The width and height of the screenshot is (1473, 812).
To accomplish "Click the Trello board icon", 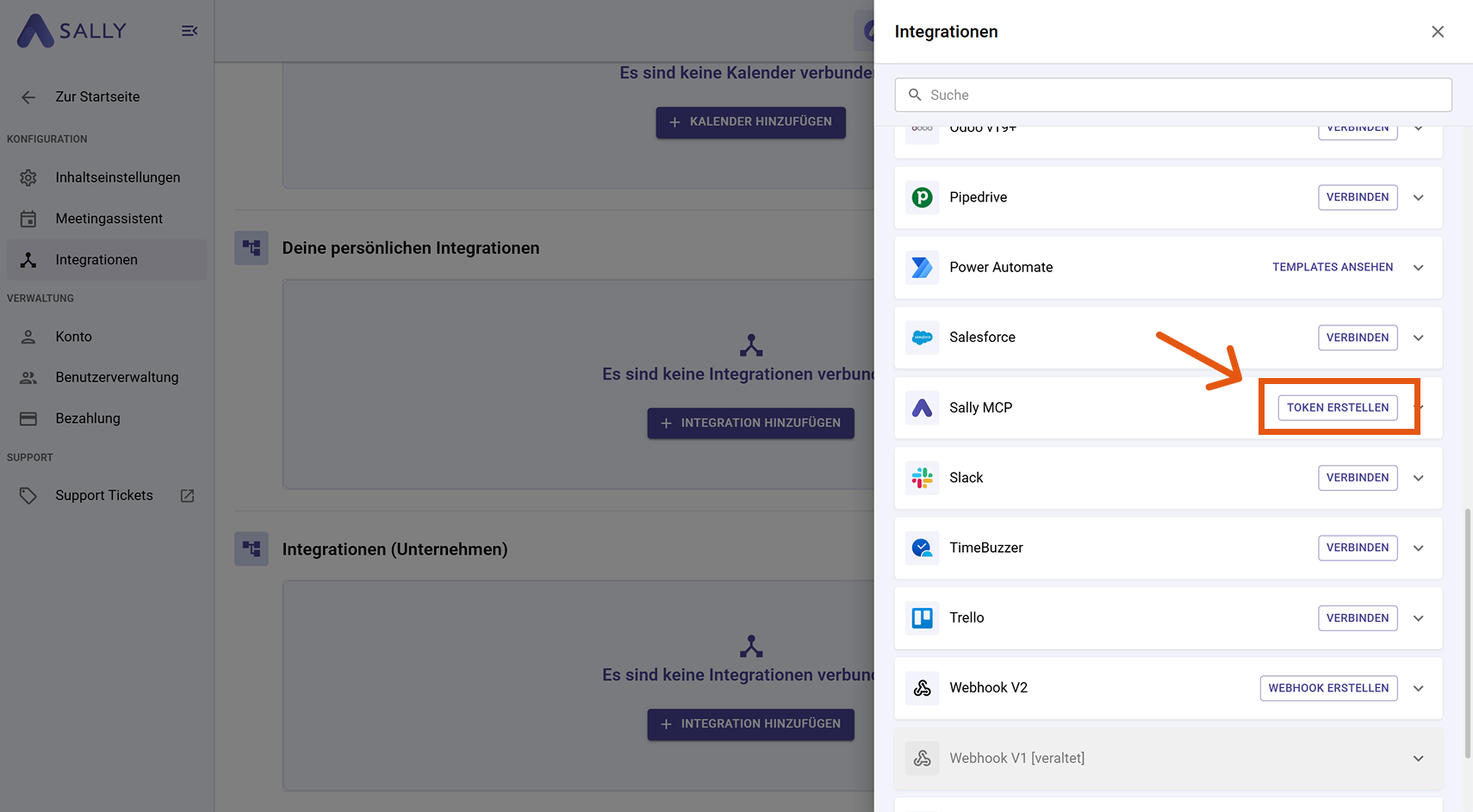I will tap(922, 618).
